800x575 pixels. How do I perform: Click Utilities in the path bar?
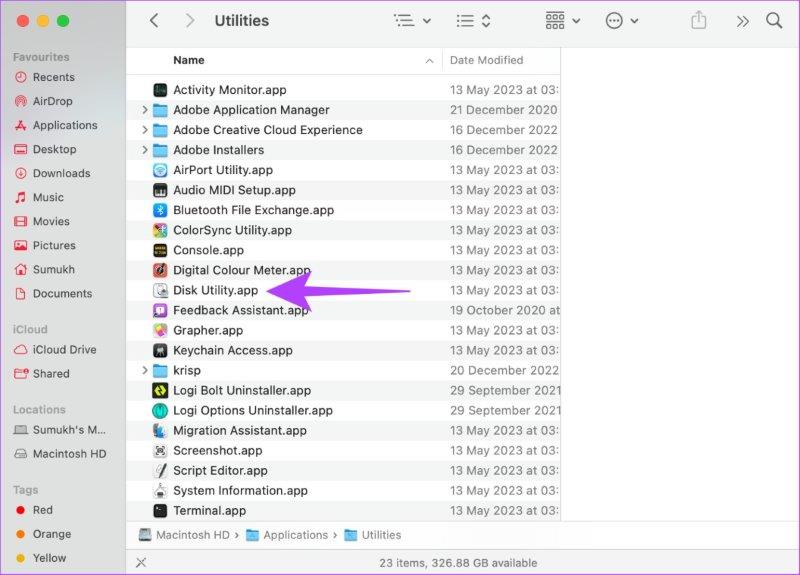coord(373,535)
